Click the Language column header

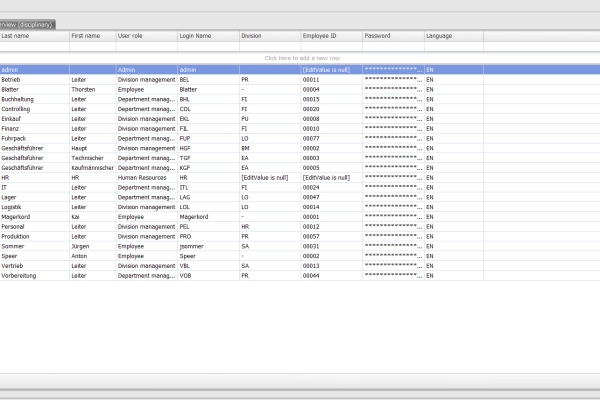[454, 36]
